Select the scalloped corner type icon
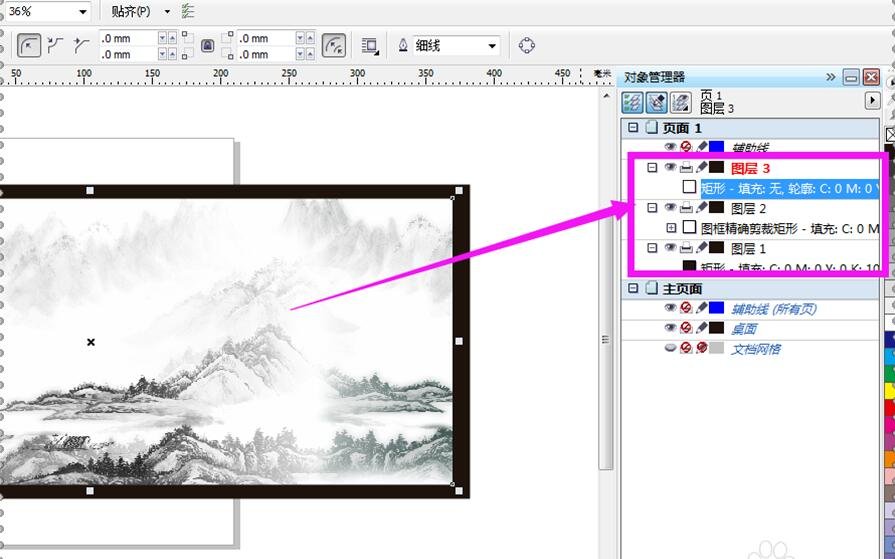 click(x=56, y=45)
